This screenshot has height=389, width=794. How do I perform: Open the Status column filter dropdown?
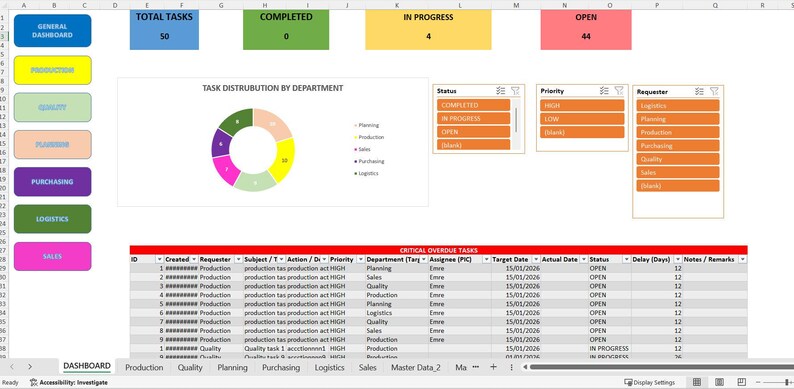[626, 259]
